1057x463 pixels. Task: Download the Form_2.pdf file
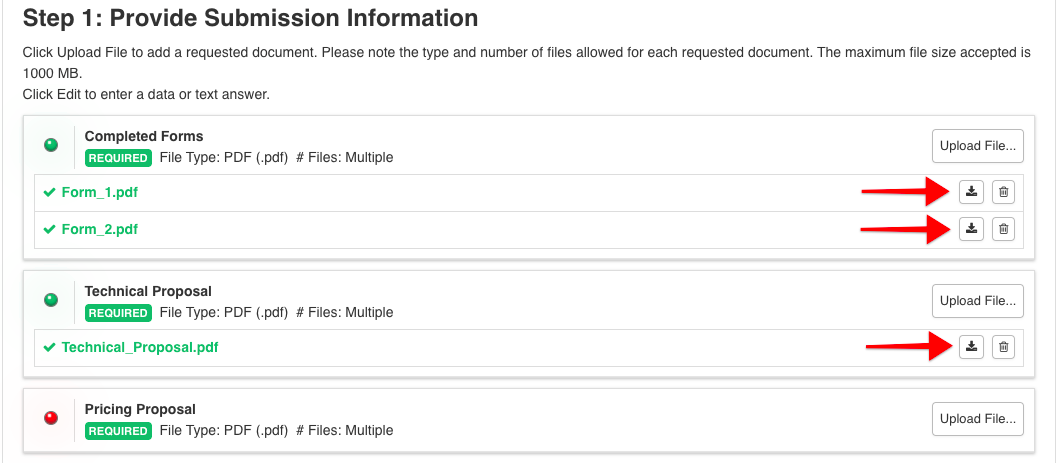(x=971, y=229)
